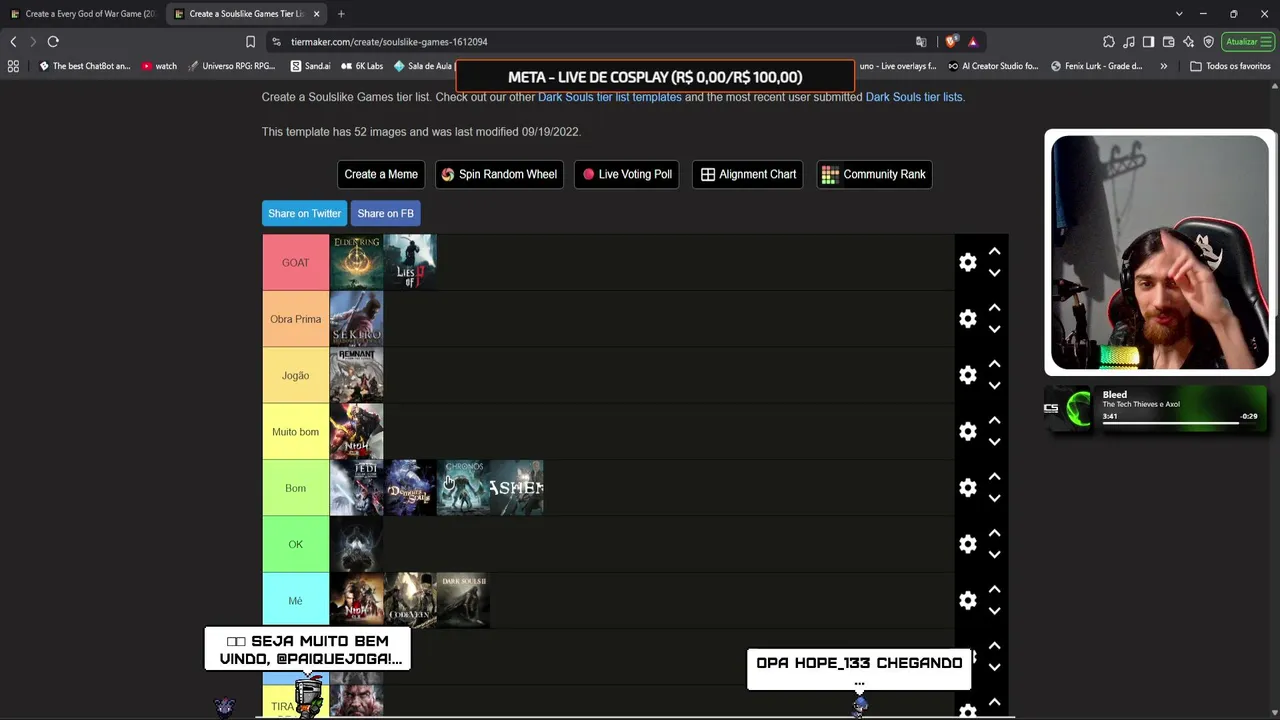Image resolution: width=1280 pixels, height=720 pixels.
Task: Move the Muito bom row down
Action: [x=994, y=442]
